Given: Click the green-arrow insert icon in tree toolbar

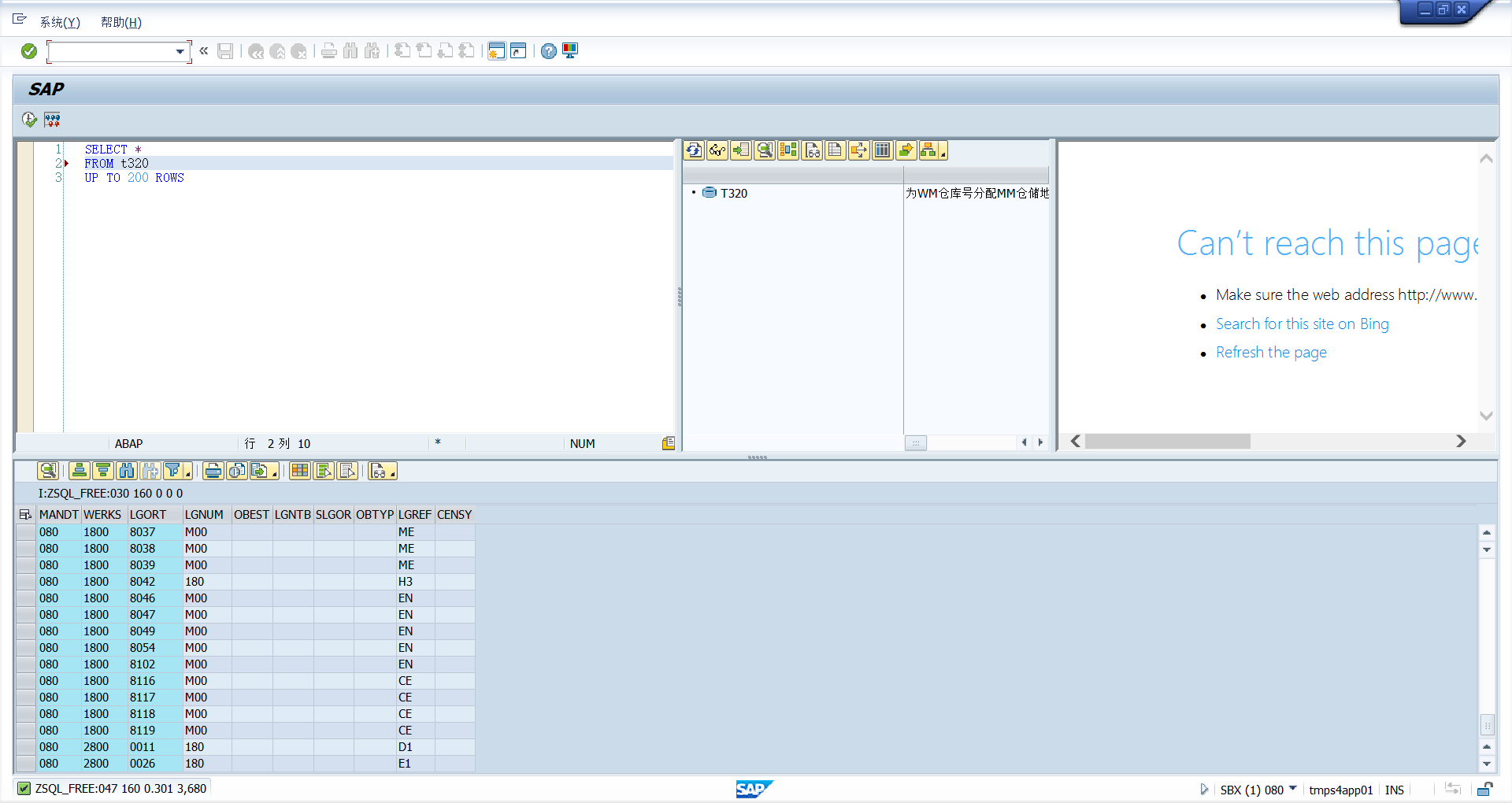Looking at the screenshot, I should [741, 150].
